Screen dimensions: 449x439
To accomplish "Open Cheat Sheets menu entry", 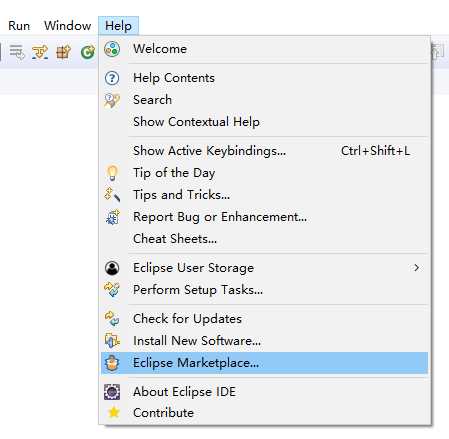I will pos(175,239).
